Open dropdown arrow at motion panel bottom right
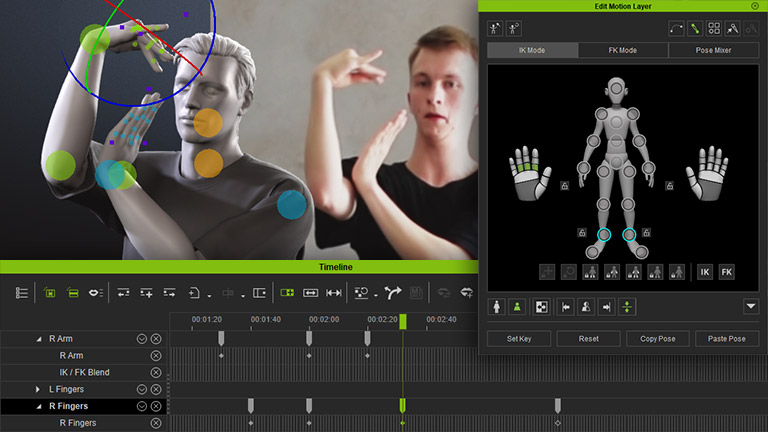This screenshot has height=432, width=768. (x=751, y=307)
